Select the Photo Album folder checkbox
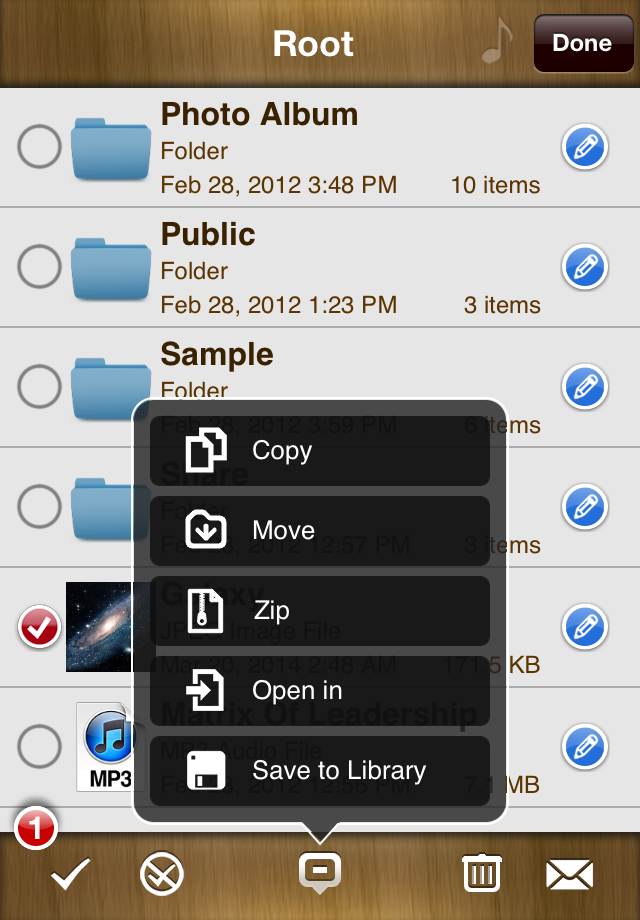 tap(39, 146)
